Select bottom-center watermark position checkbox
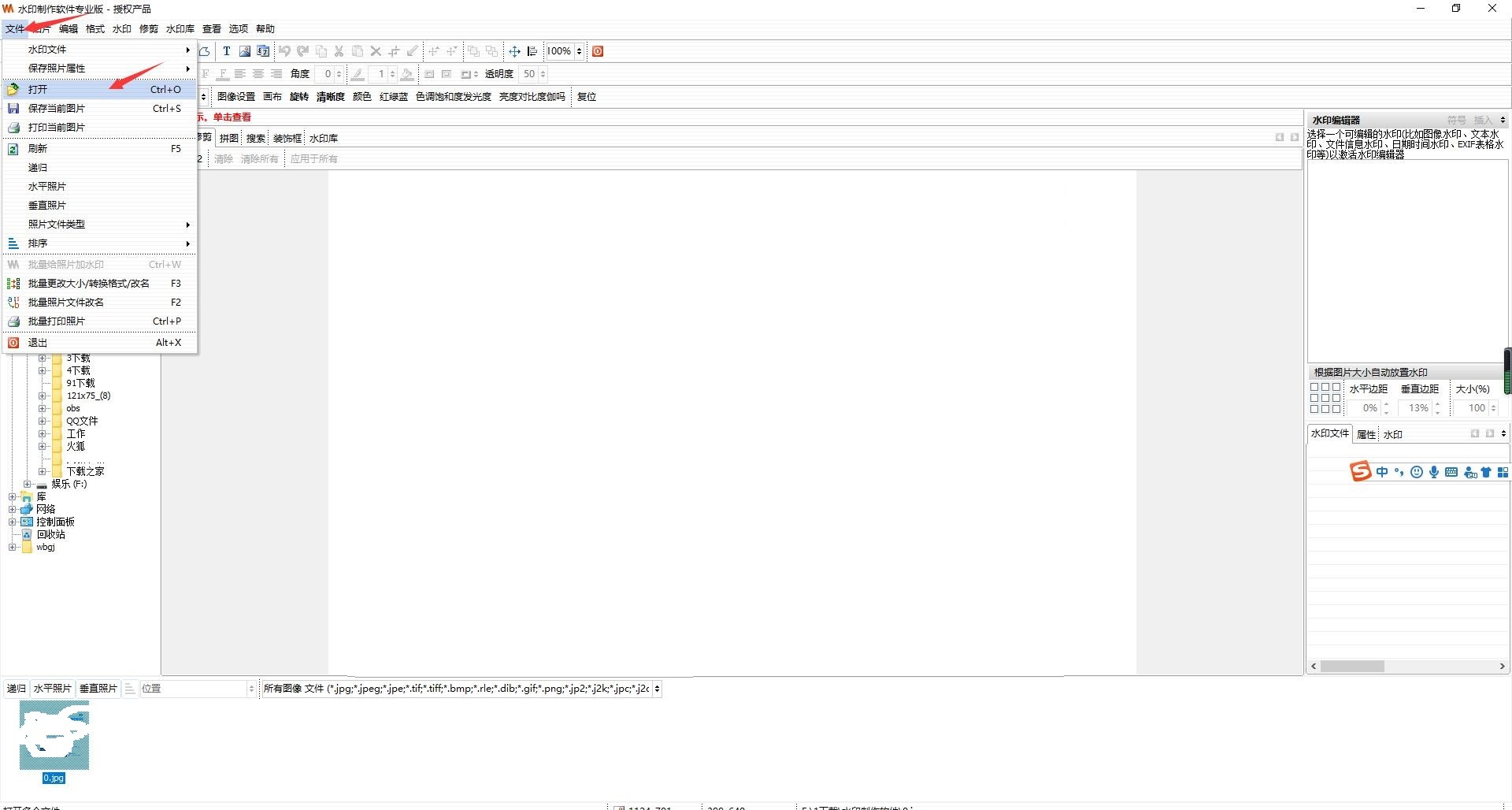Image resolution: width=1512 pixels, height=810 pixels. 1325,409
